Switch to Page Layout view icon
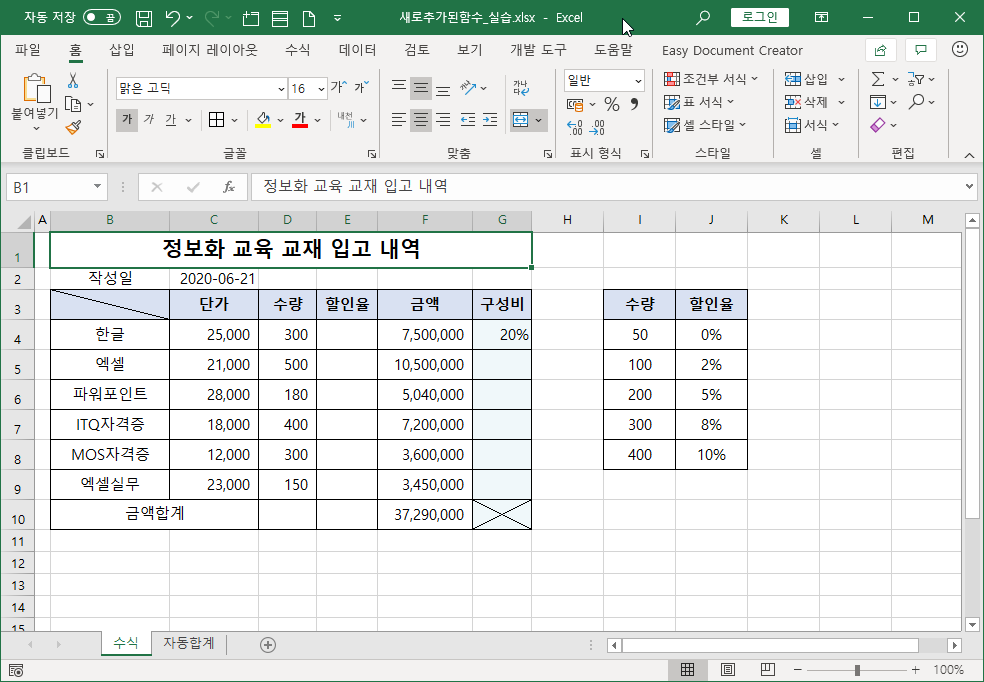The width and height of the screenshot is (984, 682). tap(727, 669)
